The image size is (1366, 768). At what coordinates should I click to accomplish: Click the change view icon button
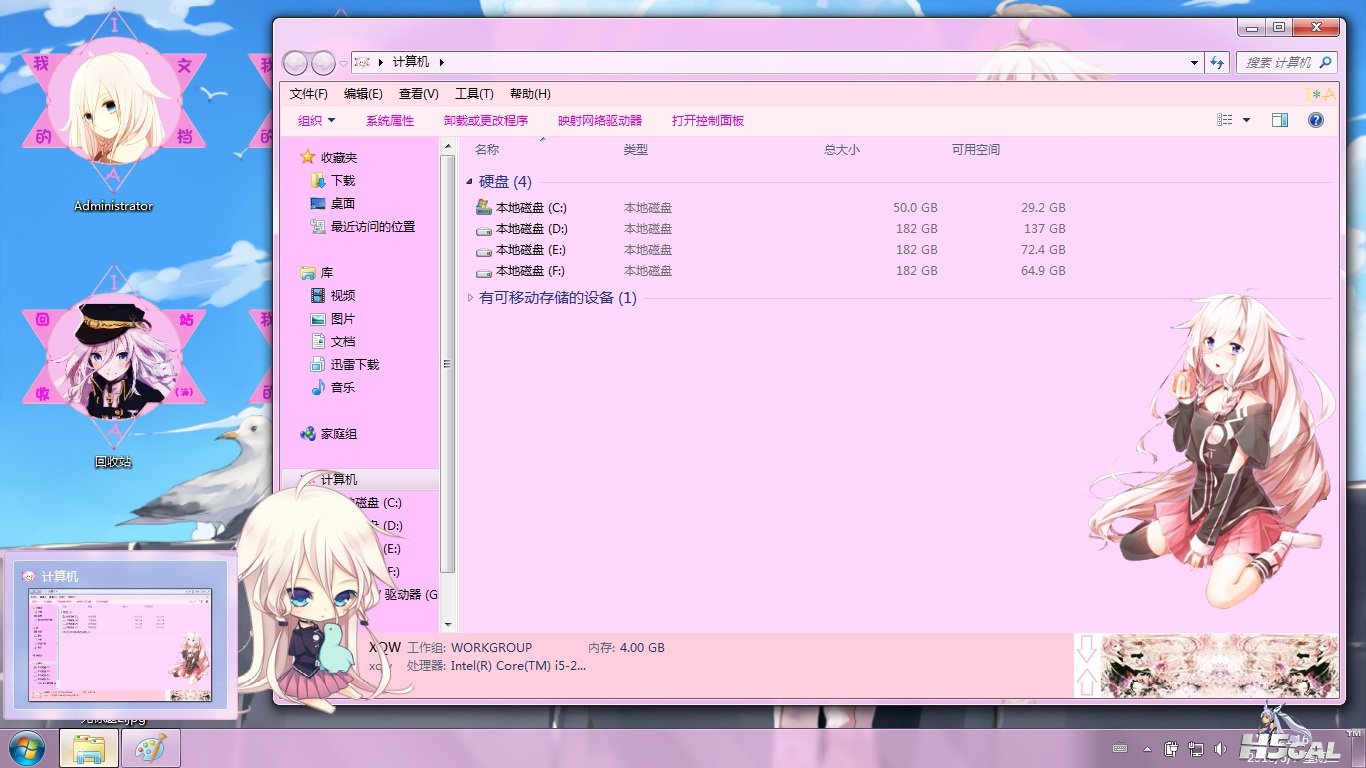point(1225,120)
